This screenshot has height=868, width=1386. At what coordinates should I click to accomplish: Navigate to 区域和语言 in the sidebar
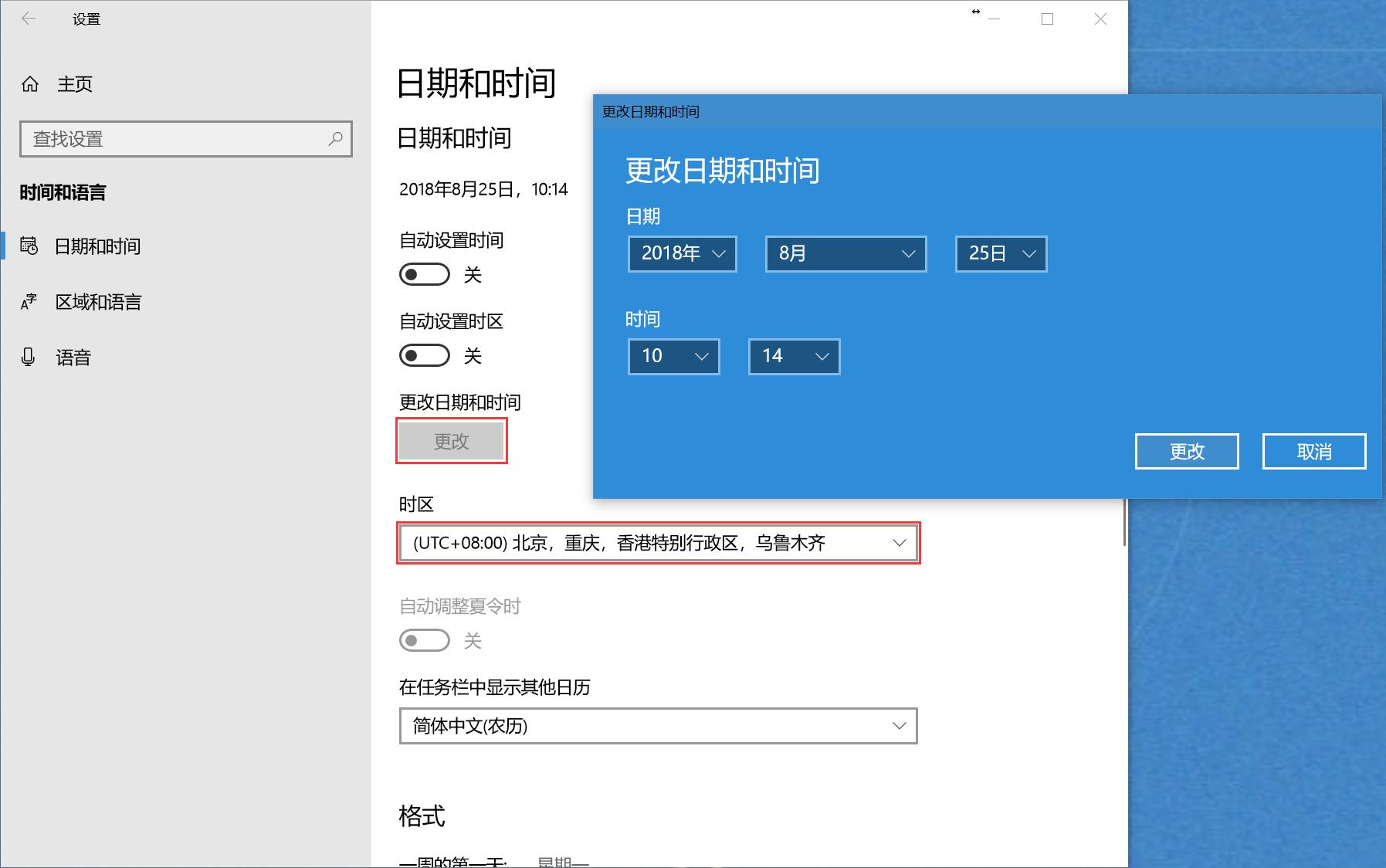(x=100, y=302)
